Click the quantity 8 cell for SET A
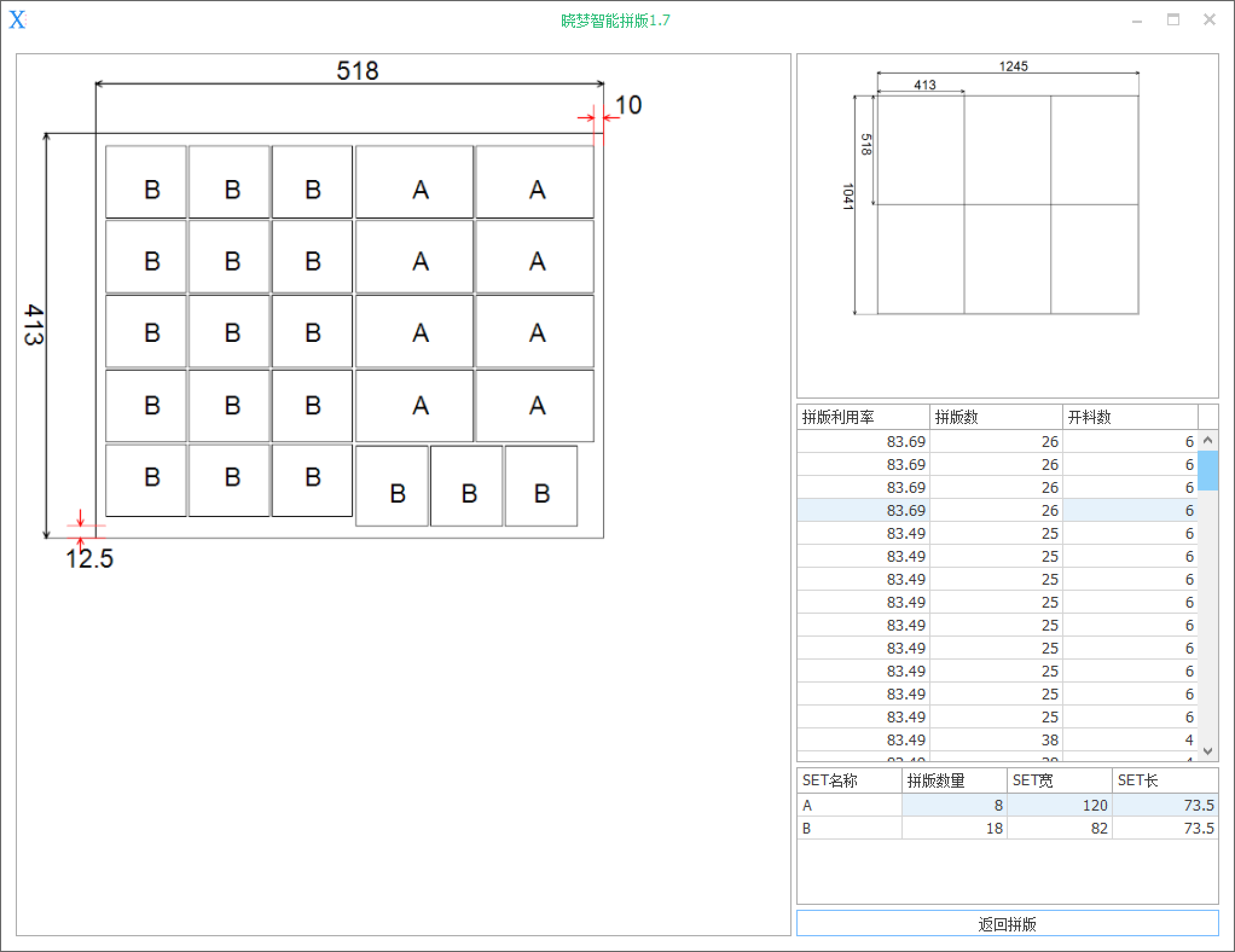 point(954,805)
